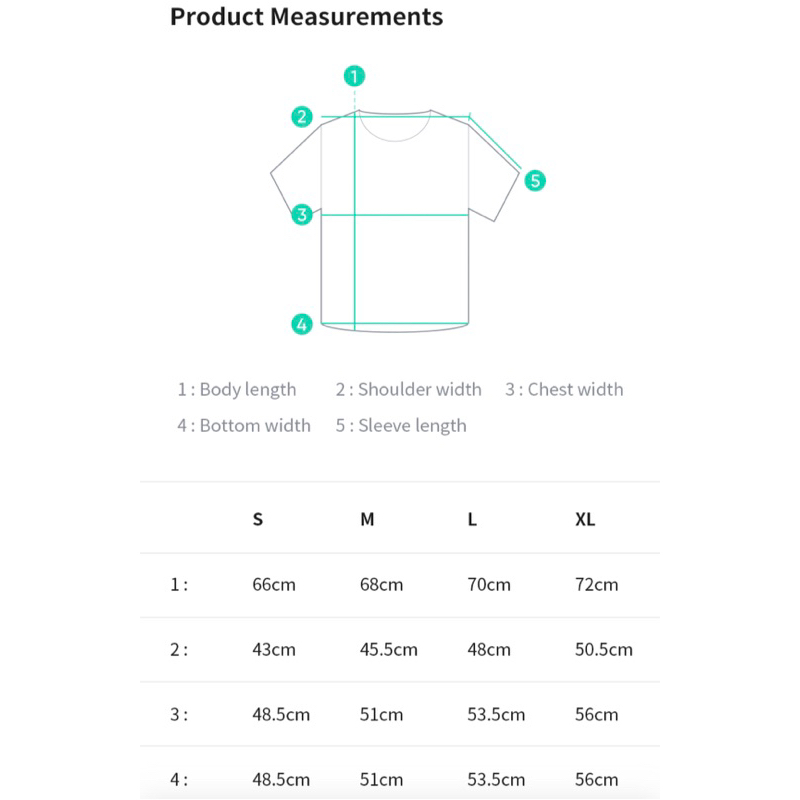The height and width of the screenshot is (800, 800).
Task: Click the L size column header
Action: pyautogui.click(x=472, y=520)
